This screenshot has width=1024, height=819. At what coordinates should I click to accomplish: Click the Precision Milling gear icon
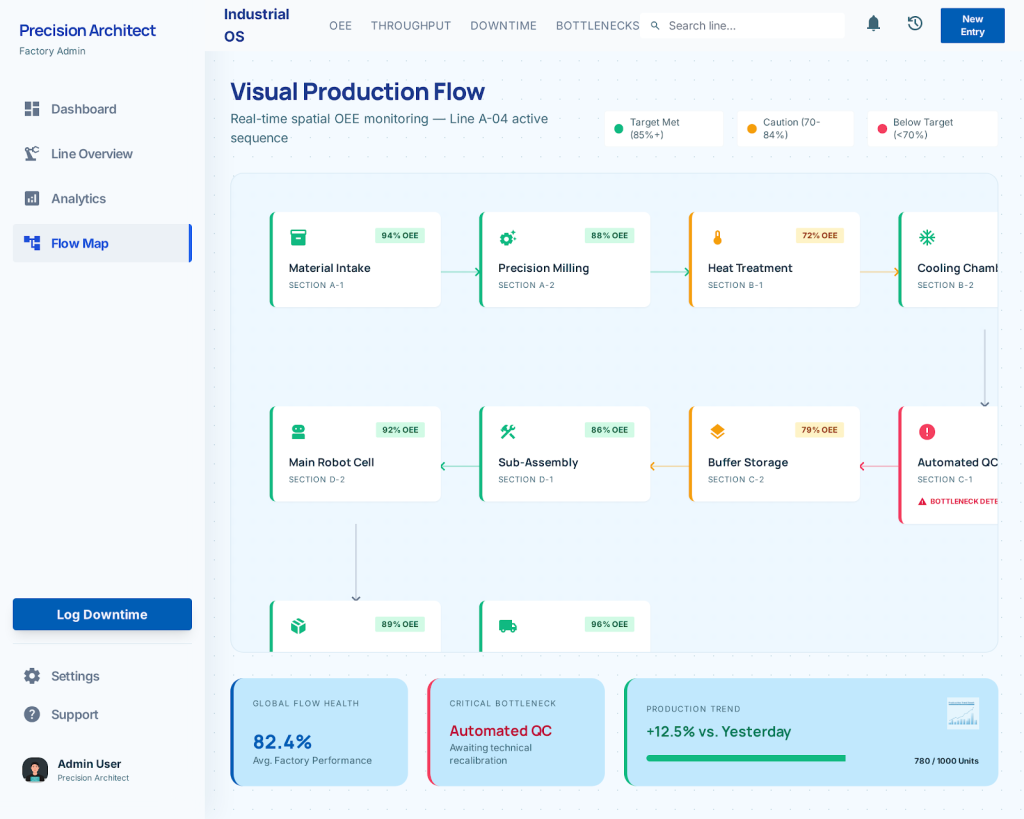[507, 237]
